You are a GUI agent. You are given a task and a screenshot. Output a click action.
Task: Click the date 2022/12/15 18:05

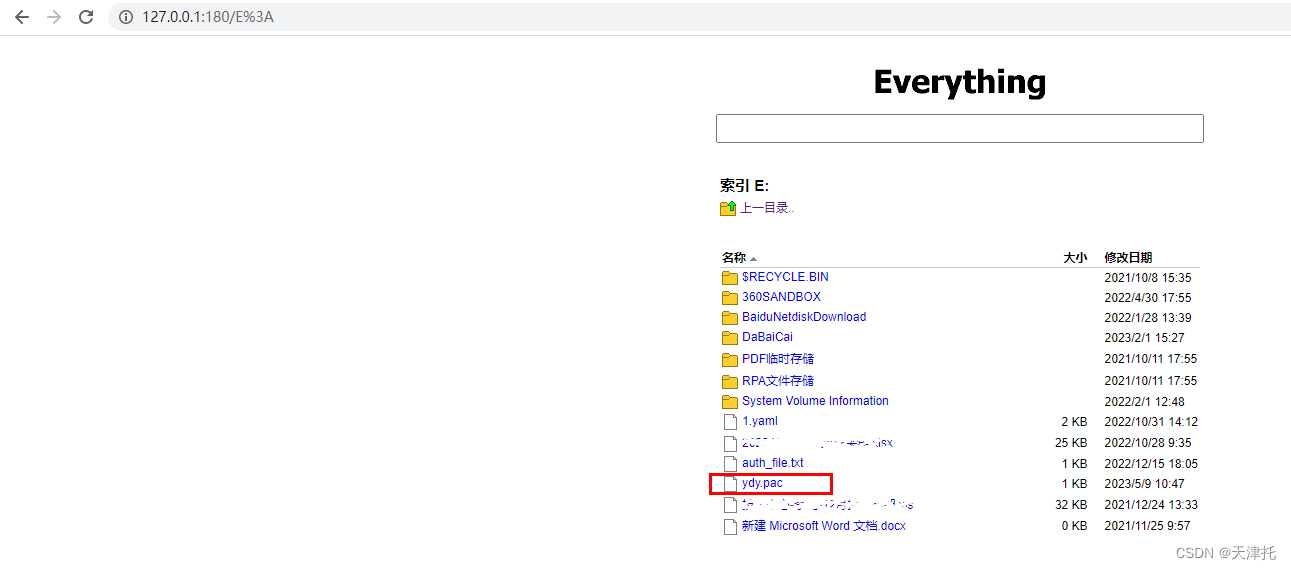[1150, 464]
